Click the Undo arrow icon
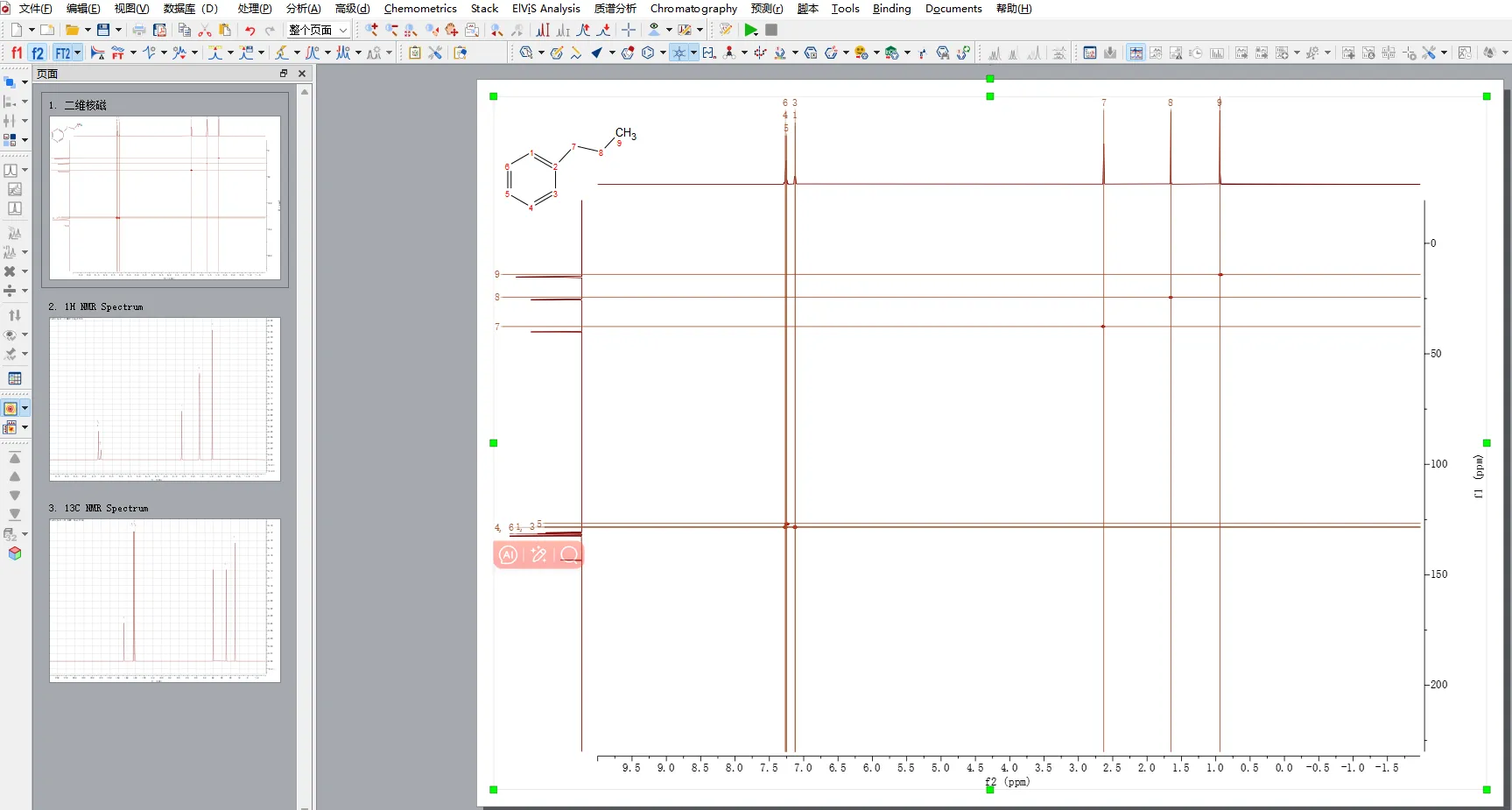 pos(250,30)
